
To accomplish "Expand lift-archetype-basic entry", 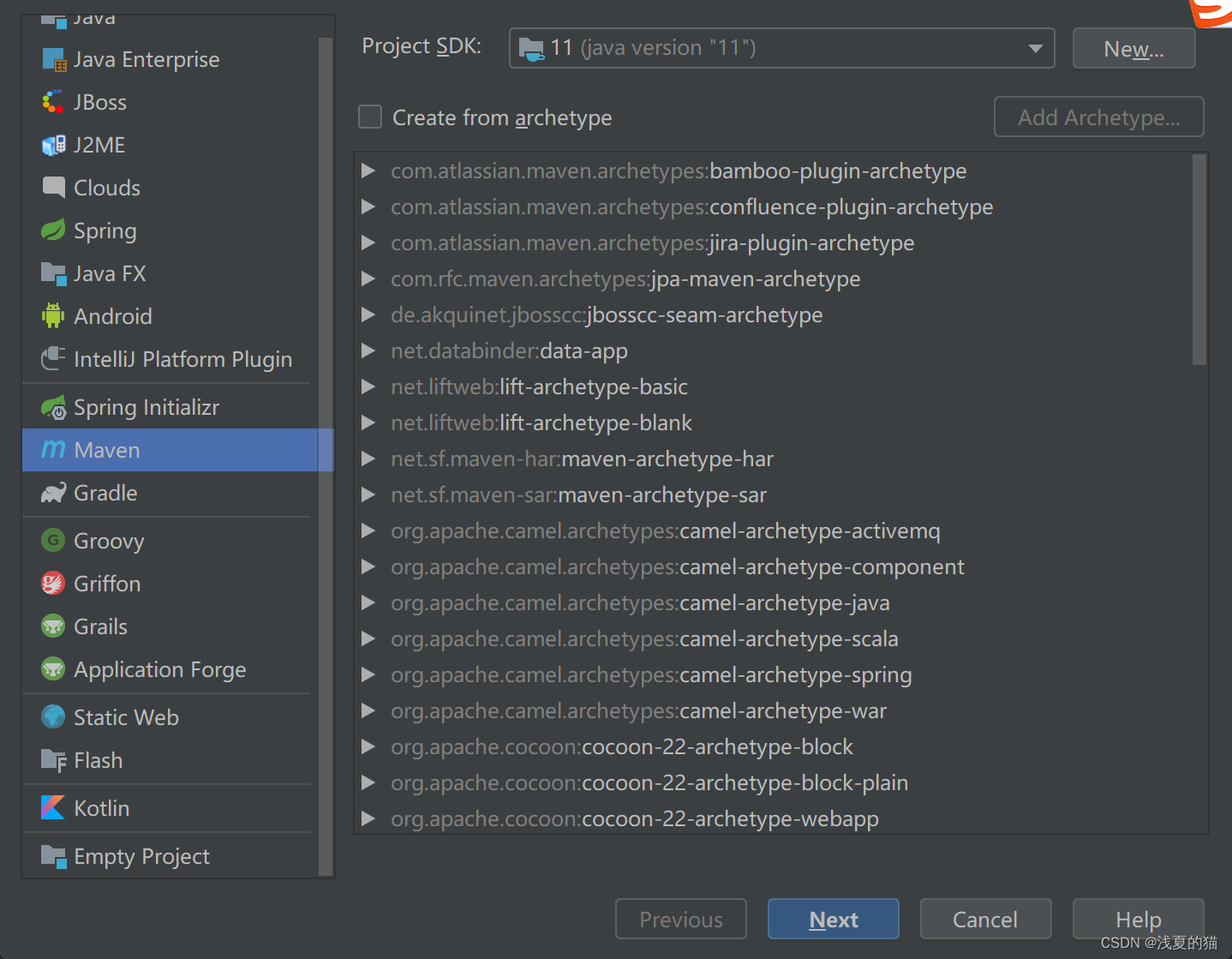I will coord(368,387).
